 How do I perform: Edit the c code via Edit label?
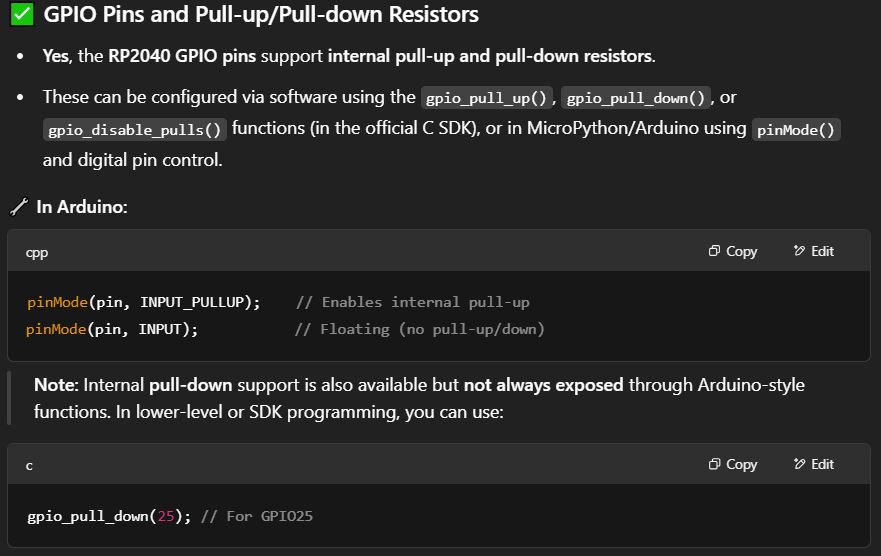point(823,464)
